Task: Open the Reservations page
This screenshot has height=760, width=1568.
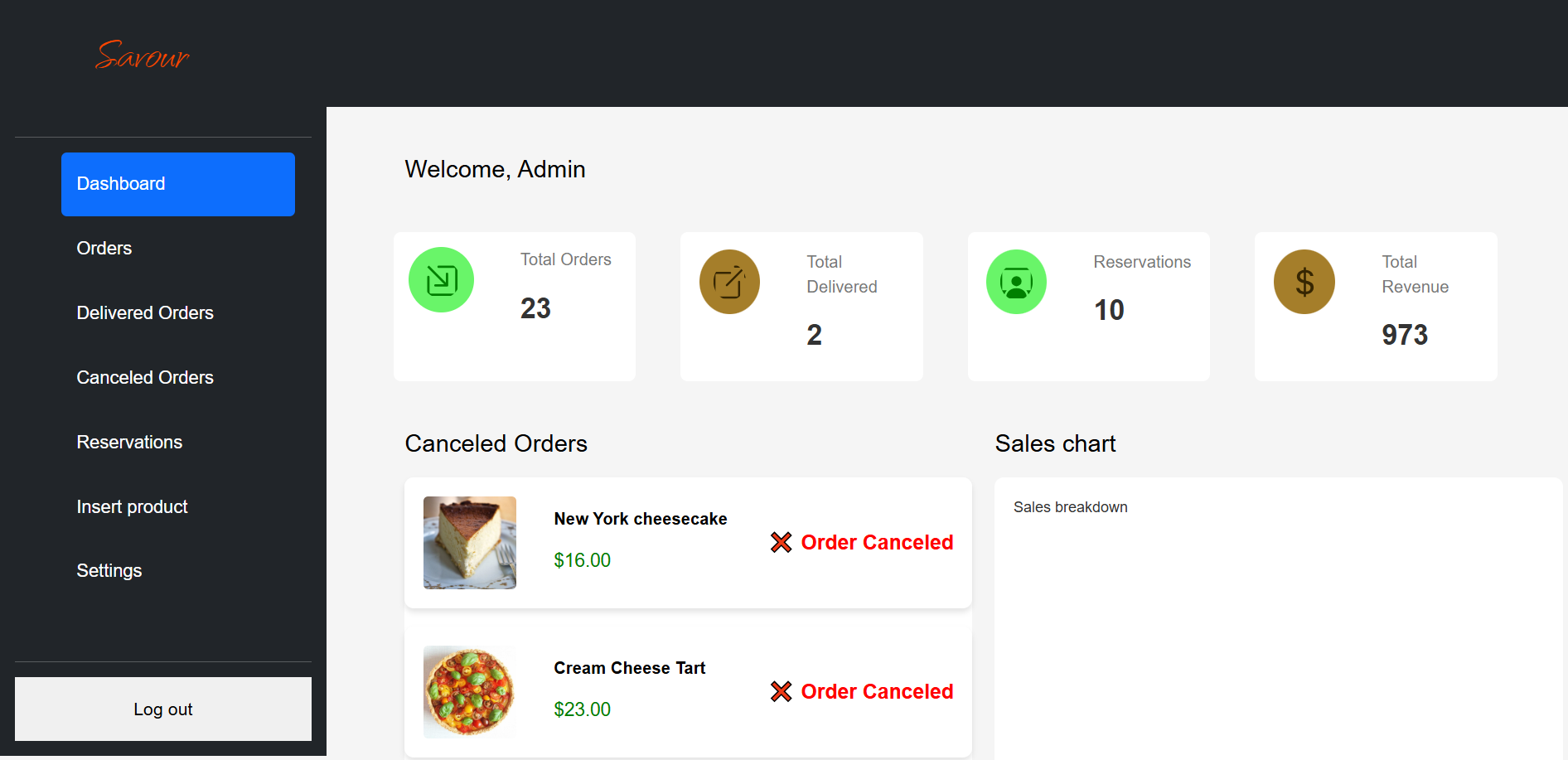Action: tap(129, 442)
